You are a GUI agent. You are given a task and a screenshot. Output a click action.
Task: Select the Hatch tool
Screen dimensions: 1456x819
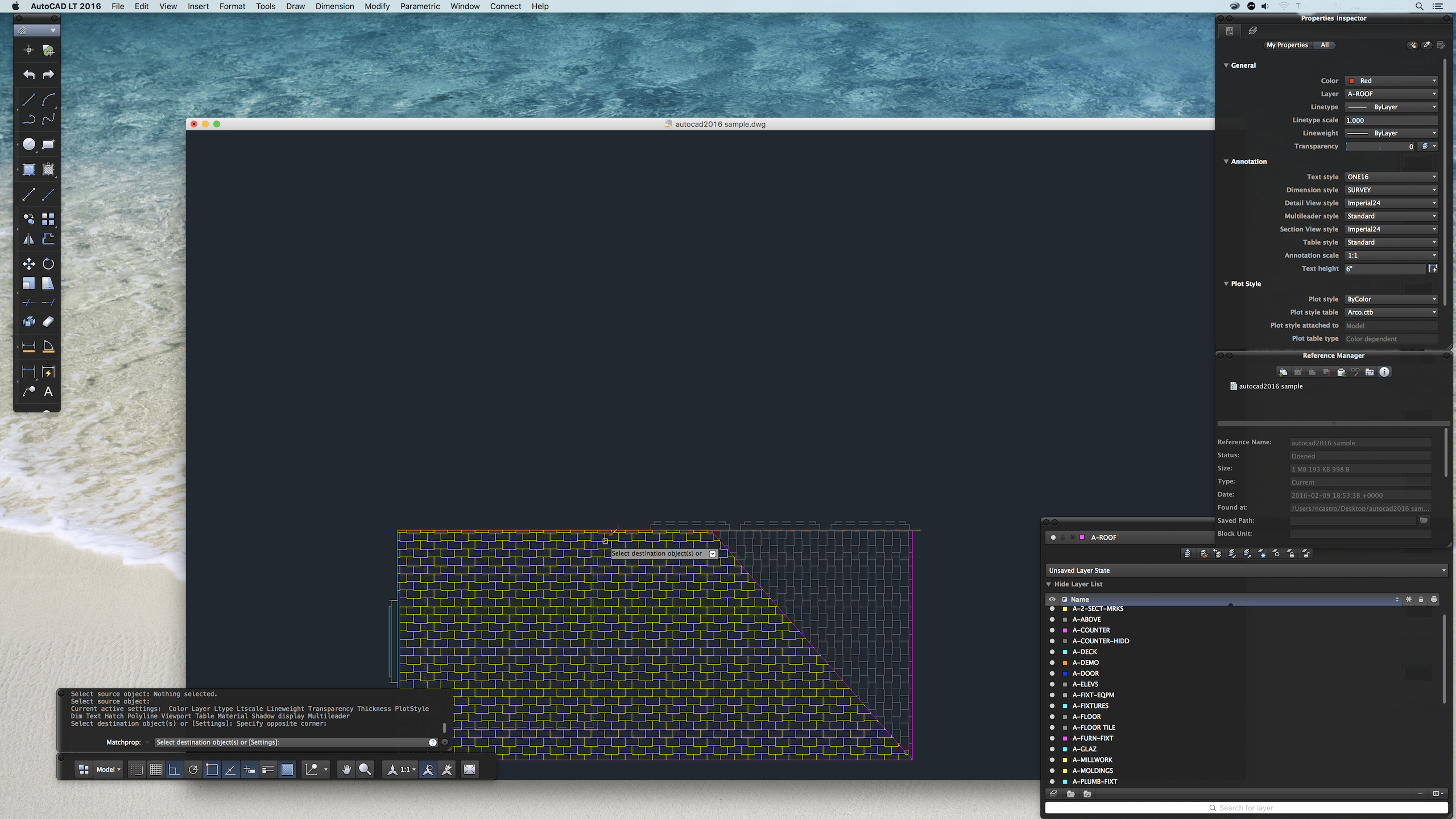[x=28, y=169]
